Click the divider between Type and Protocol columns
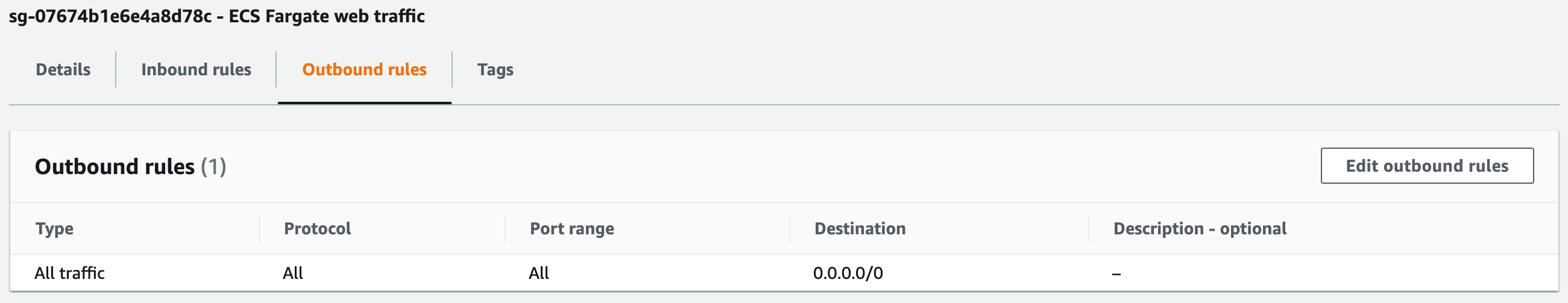 coord(259,229)
